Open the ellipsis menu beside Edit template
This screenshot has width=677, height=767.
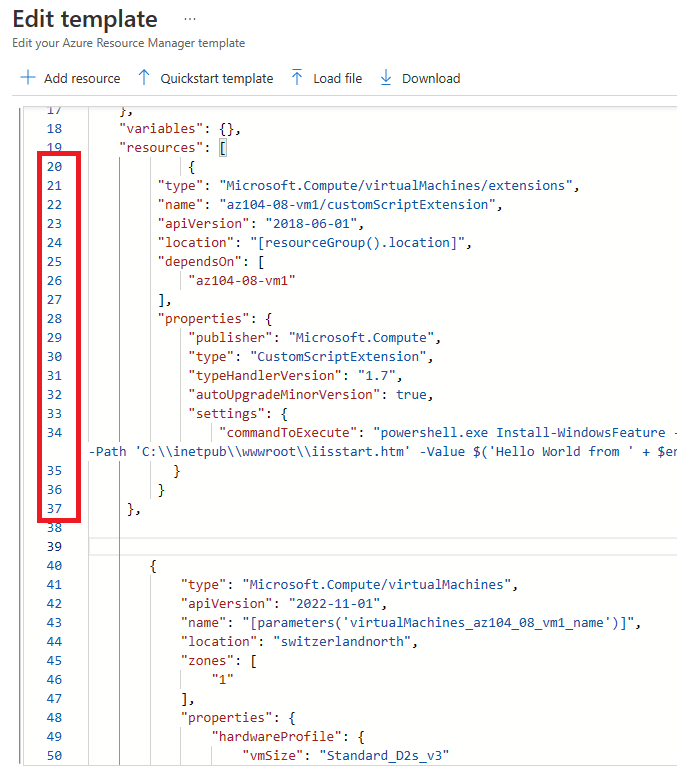coord(190,20)
